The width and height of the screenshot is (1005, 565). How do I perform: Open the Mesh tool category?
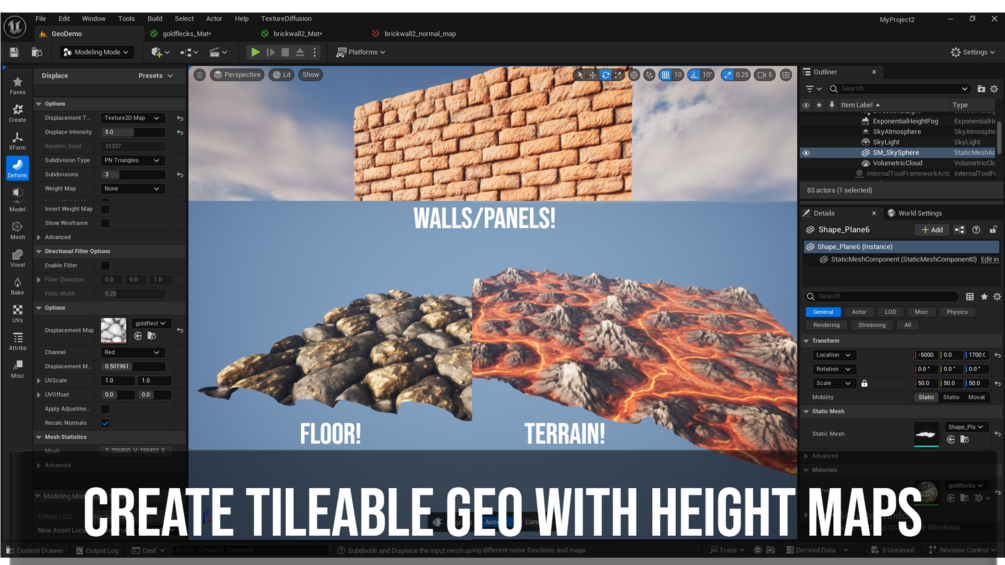click(x=17, y=231)
